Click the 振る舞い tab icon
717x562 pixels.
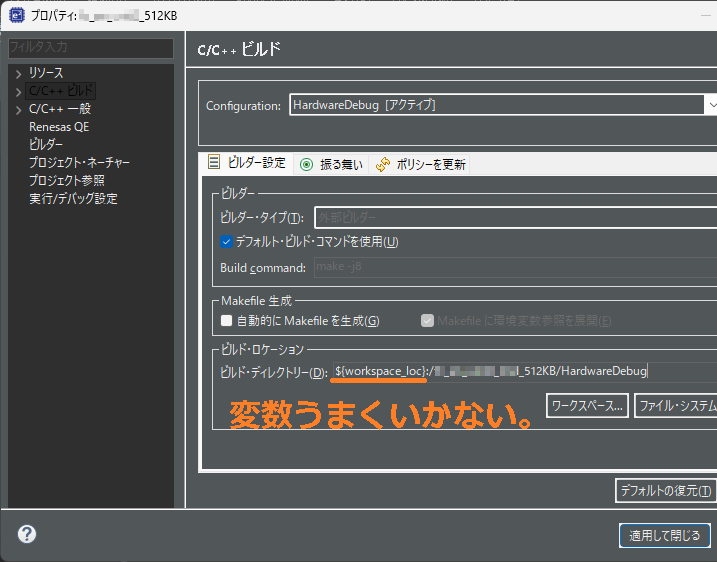click(x=306, y=164)
